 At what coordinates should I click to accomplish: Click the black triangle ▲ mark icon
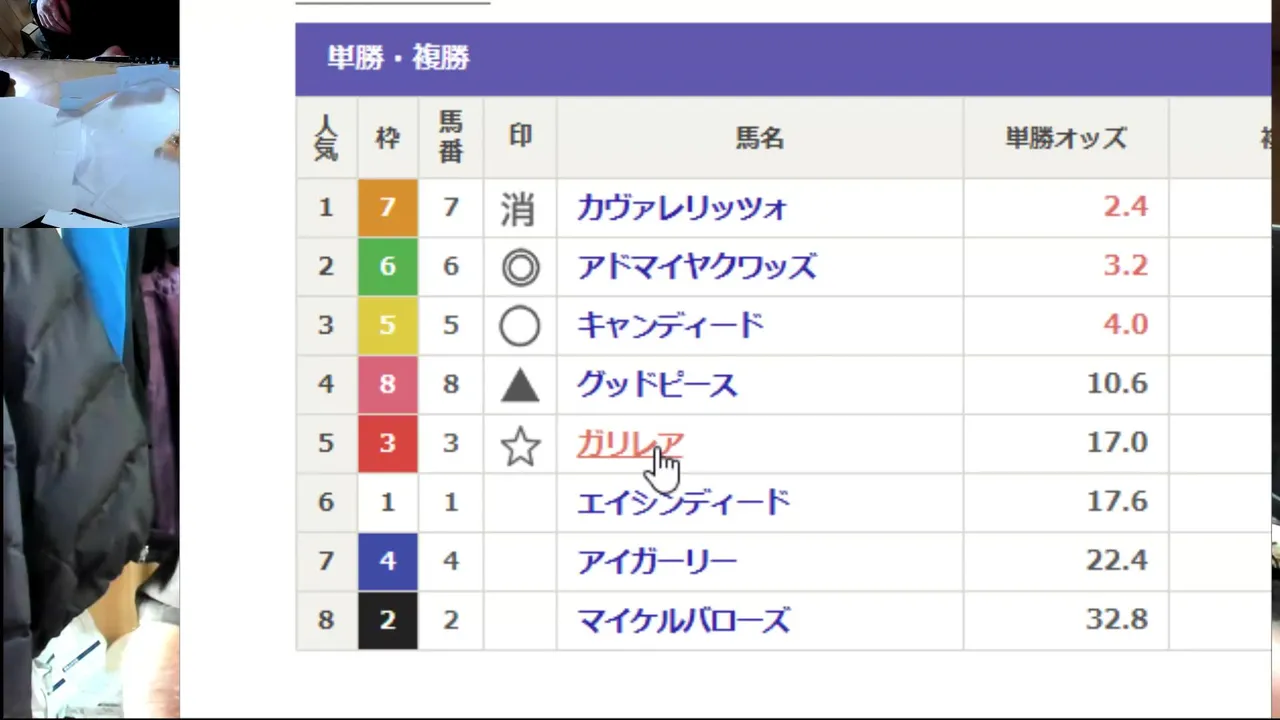pos(520,385)
